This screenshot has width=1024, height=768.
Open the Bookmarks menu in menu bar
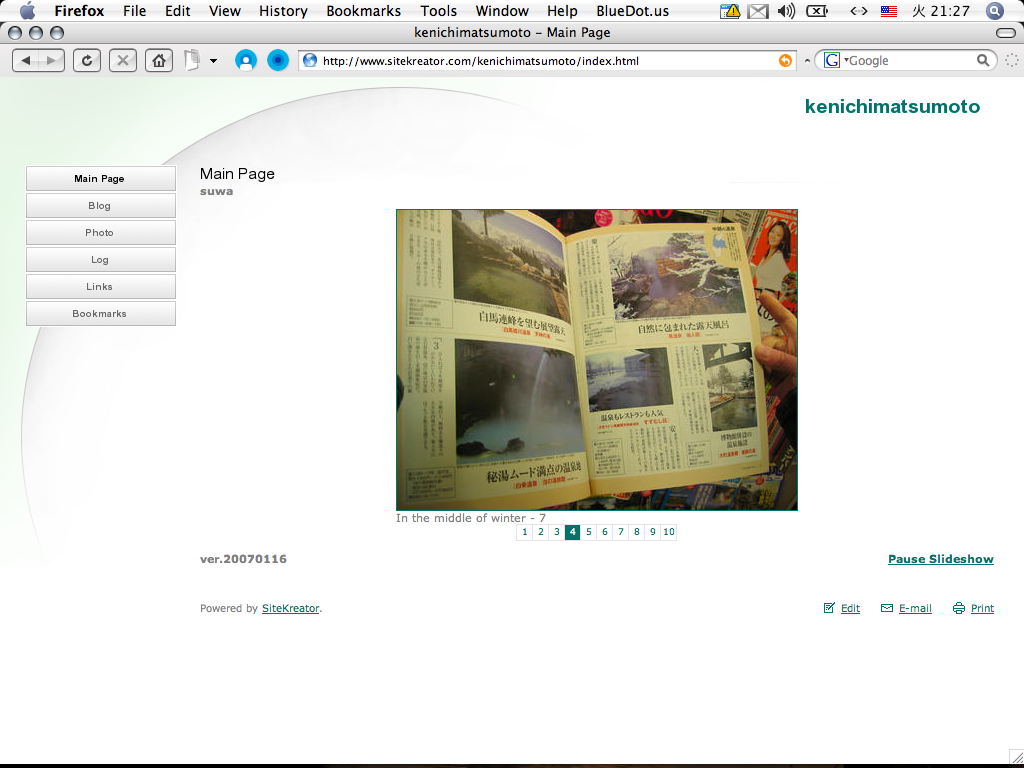point(364,11)
